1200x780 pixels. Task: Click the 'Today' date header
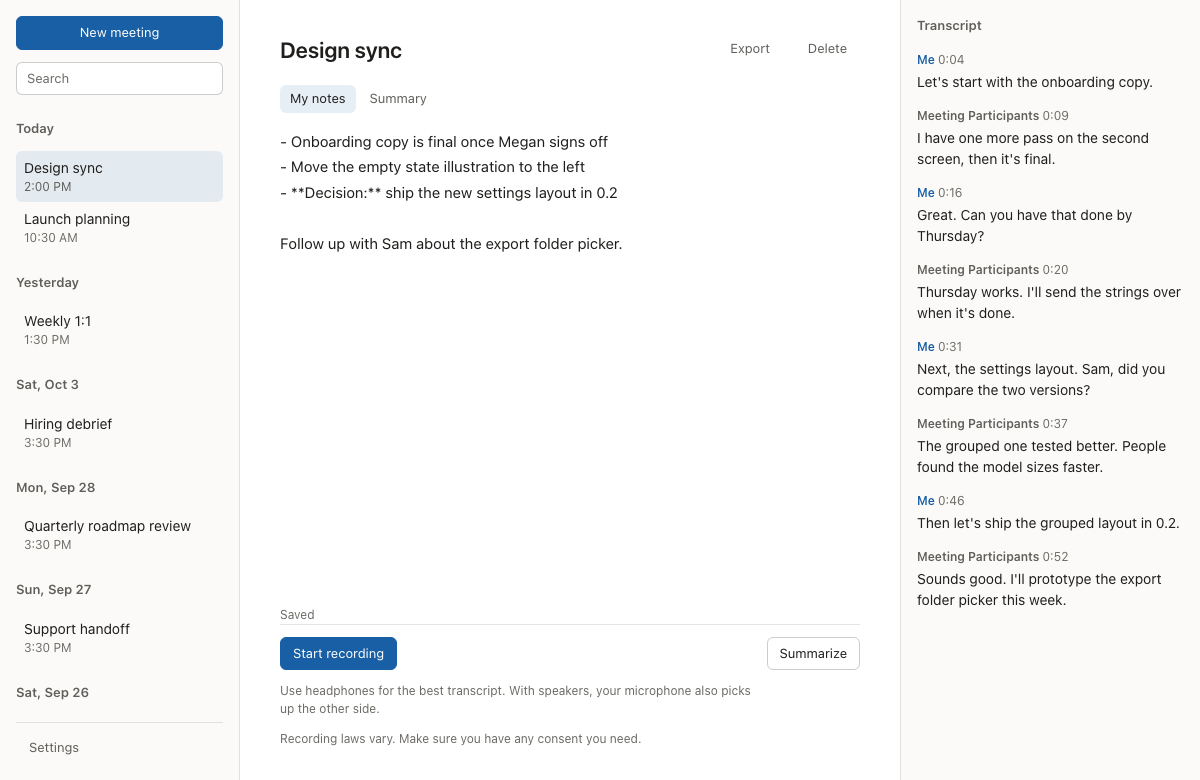click(35, 129)
